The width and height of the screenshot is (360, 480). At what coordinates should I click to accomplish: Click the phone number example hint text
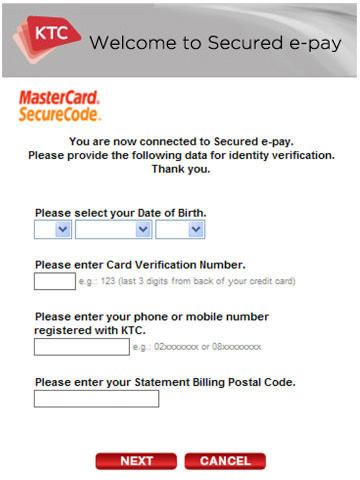click(x=197, y=347)
